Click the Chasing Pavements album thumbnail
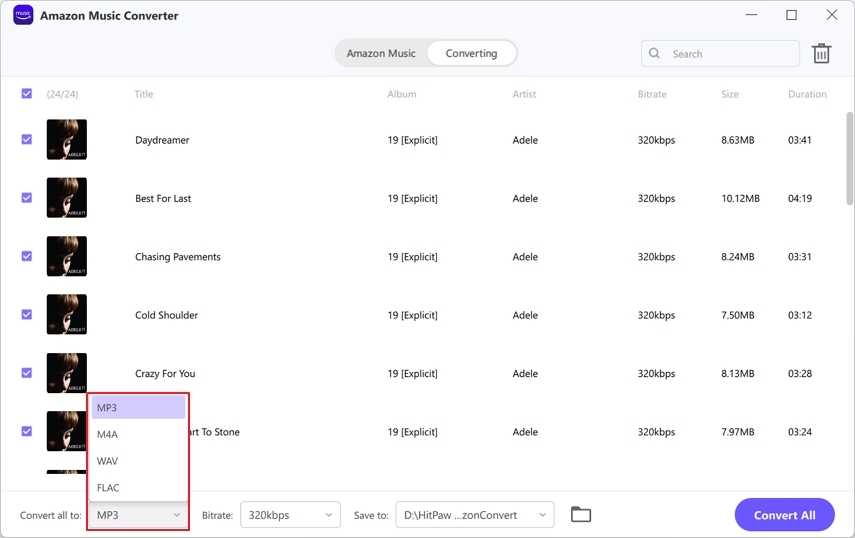 click(x=67, y=256)
